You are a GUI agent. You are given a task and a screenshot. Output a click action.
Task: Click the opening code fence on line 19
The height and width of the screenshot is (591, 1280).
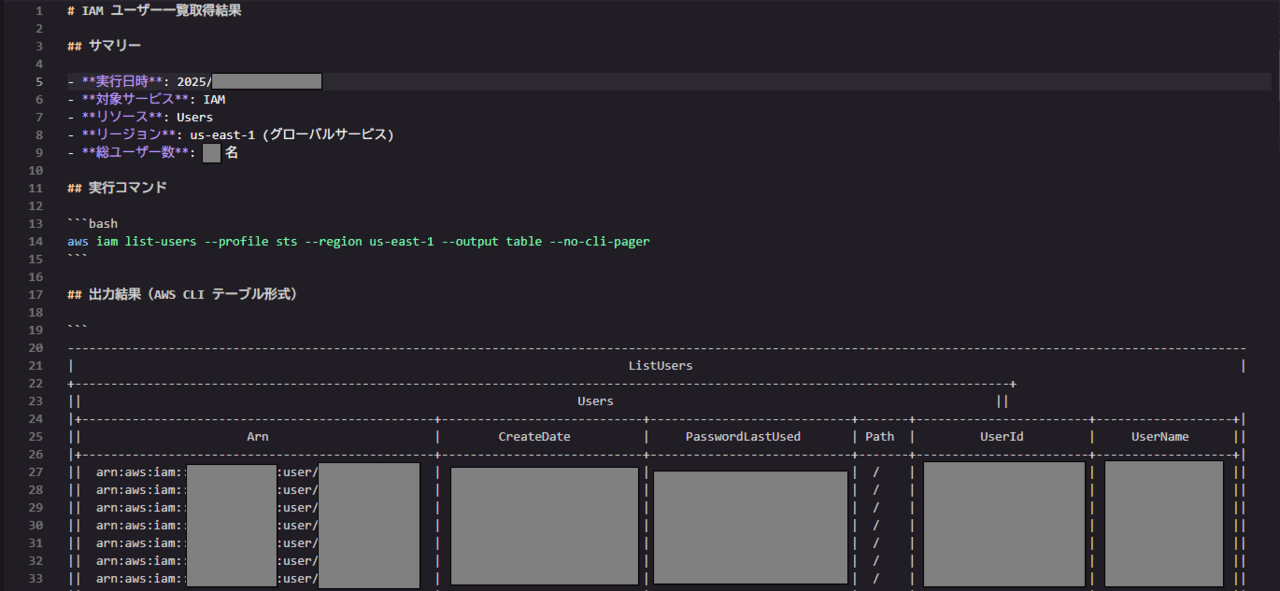click(78, 330)
